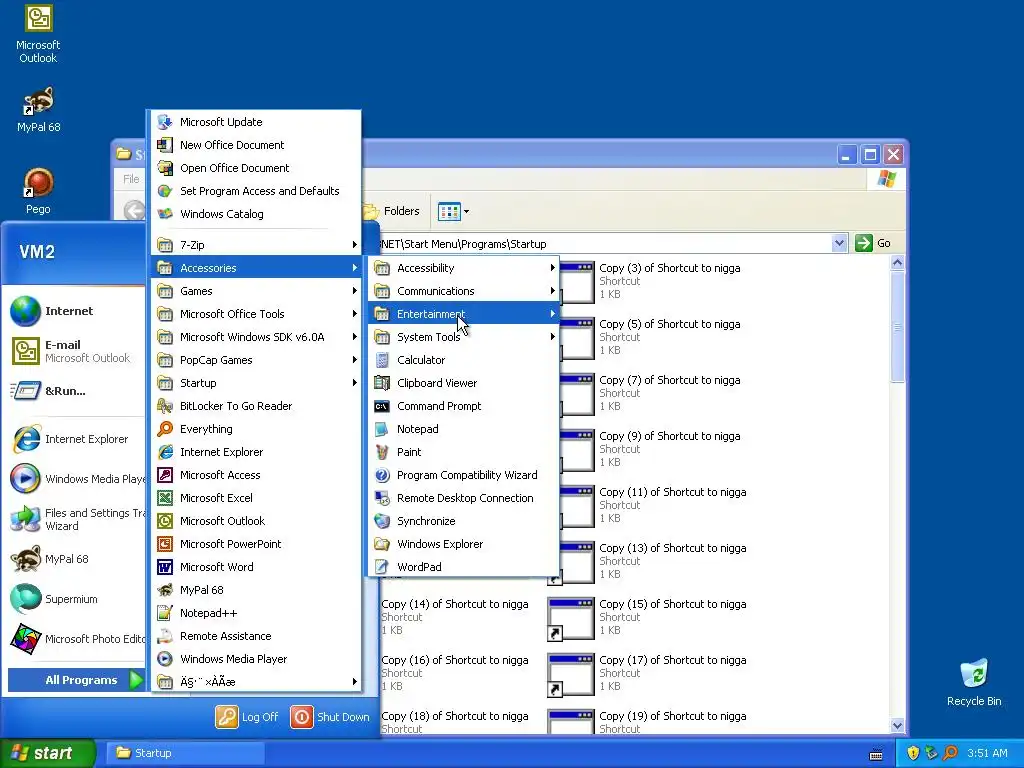
Task: Launch Command Prompt
Action: (x=464, y=406)
